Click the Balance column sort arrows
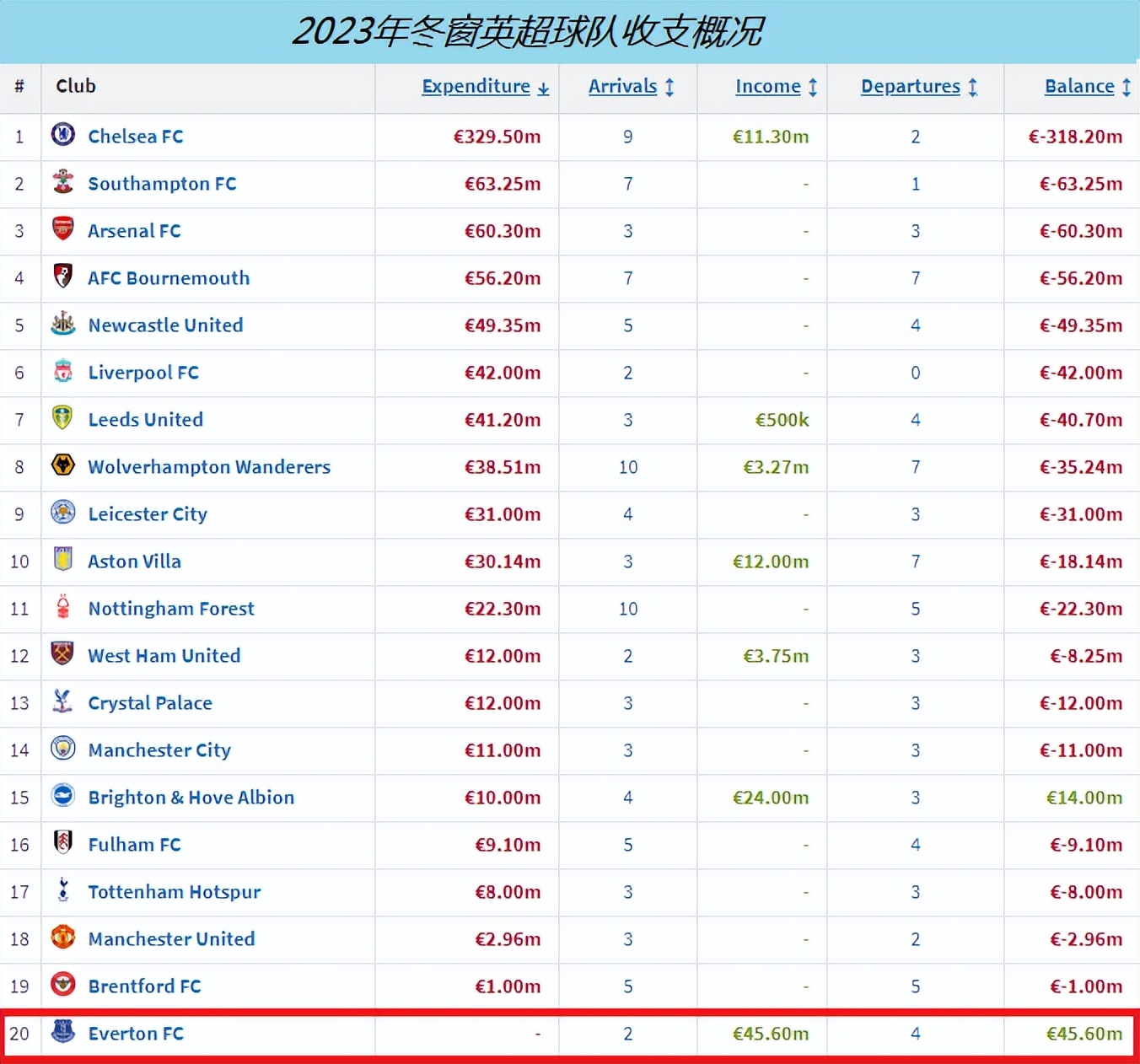Image resolution: width=1140 pixels, height=1064 pixels. pos(1128,87)
